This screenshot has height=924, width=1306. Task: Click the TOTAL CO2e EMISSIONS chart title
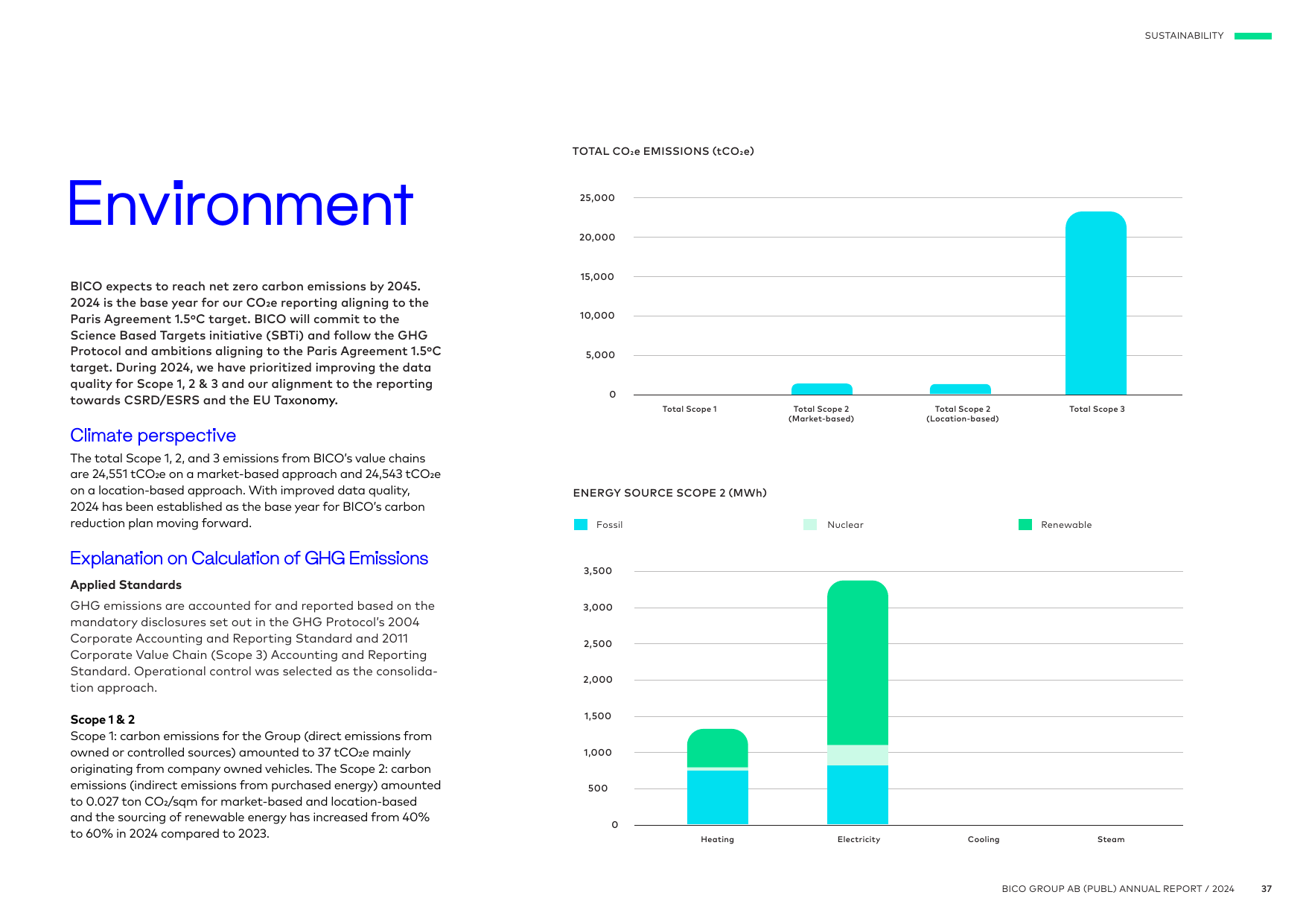tap(663, 151)
